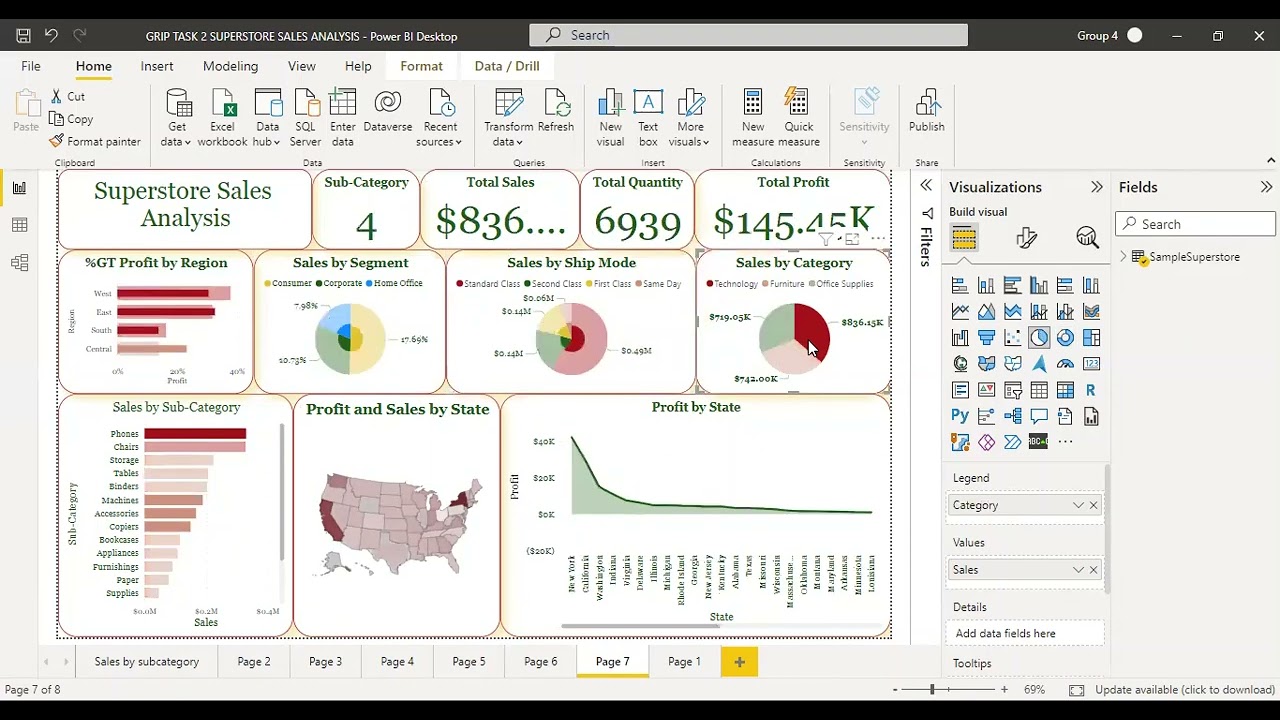Click the Publish button
1280x720 pixels.
[x=927, y=112]
